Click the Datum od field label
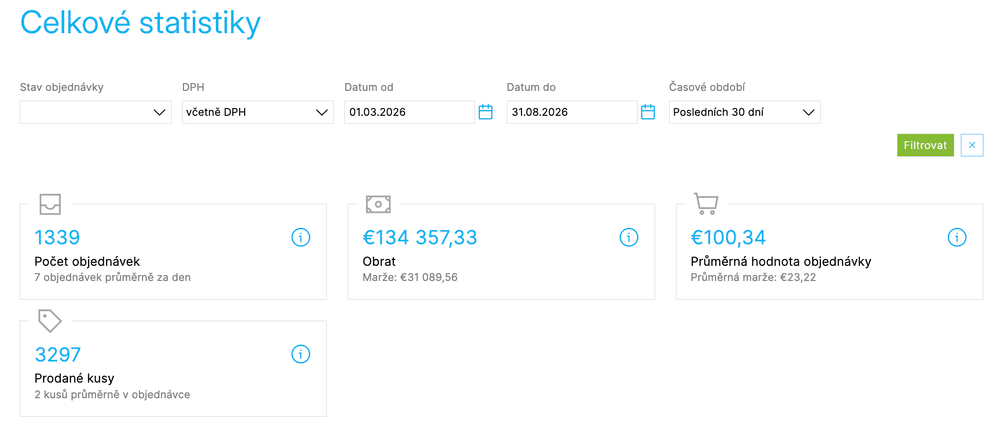Image resolution: width=1000 pixels, height=430 pixels. [x=369, y=87]
